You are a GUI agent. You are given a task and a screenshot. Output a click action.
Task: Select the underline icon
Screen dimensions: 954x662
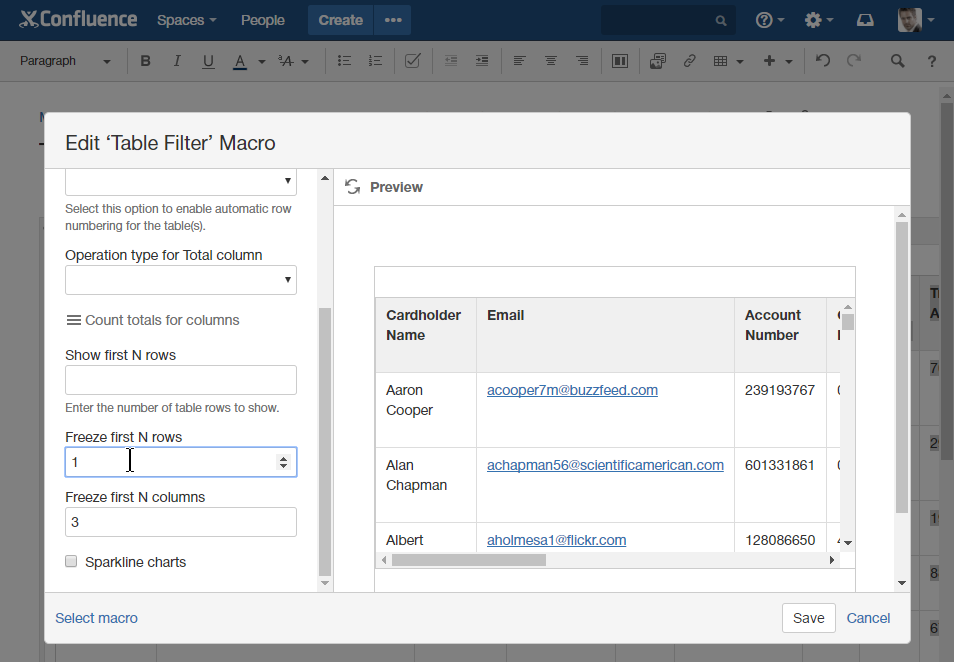(208, 61)
